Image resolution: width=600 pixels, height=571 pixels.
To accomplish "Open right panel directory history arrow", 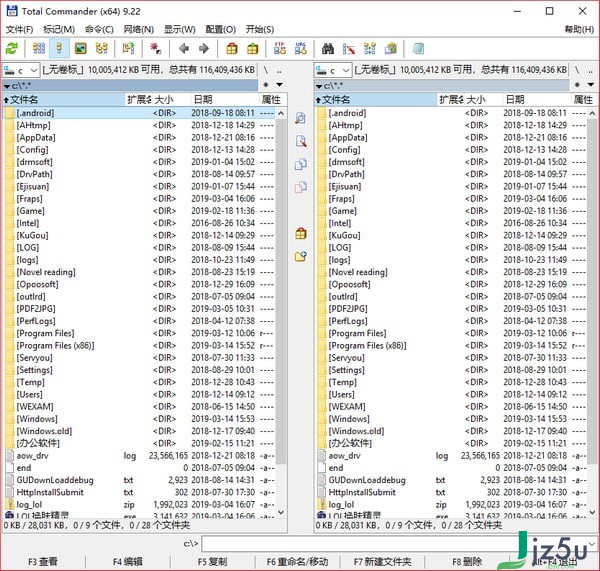I will [591, 85].
